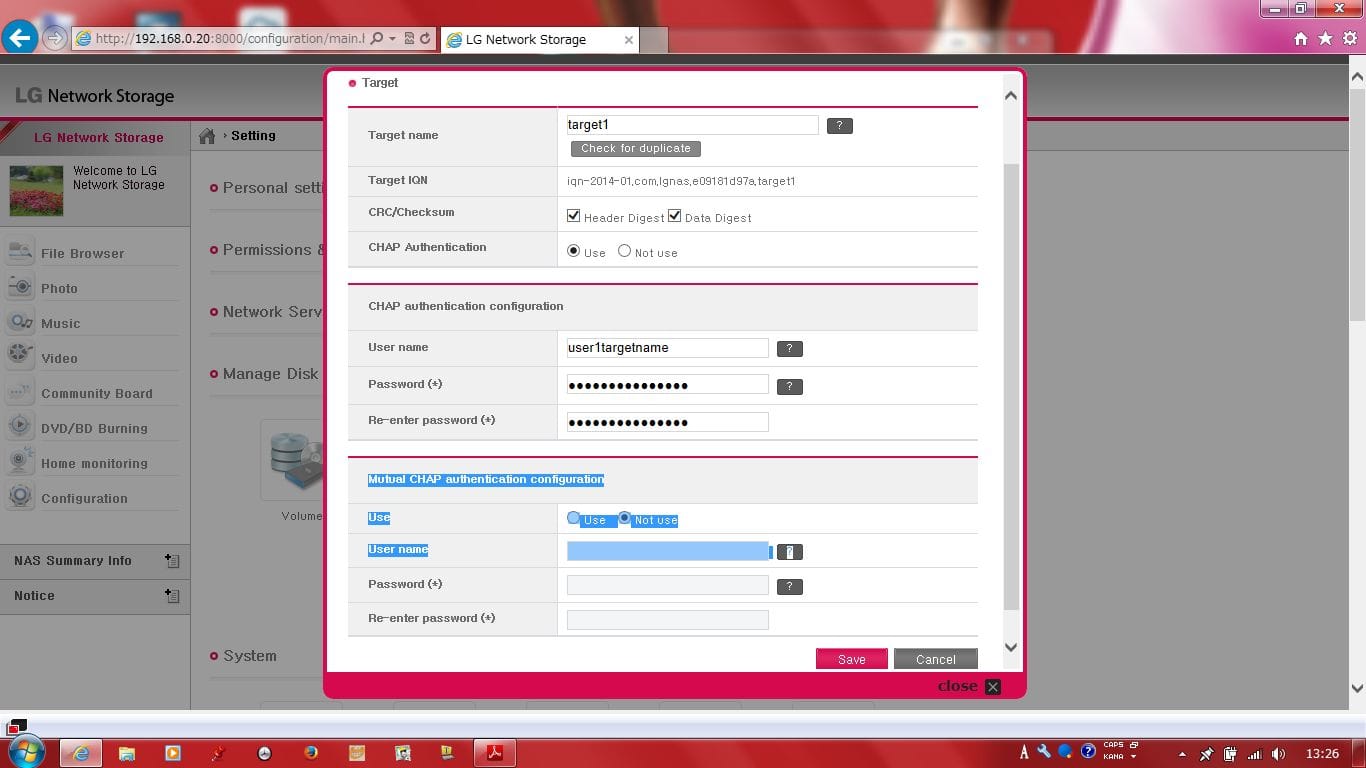Open Community Board in the sidebar
1366x768 pixels.
(97, 394)
